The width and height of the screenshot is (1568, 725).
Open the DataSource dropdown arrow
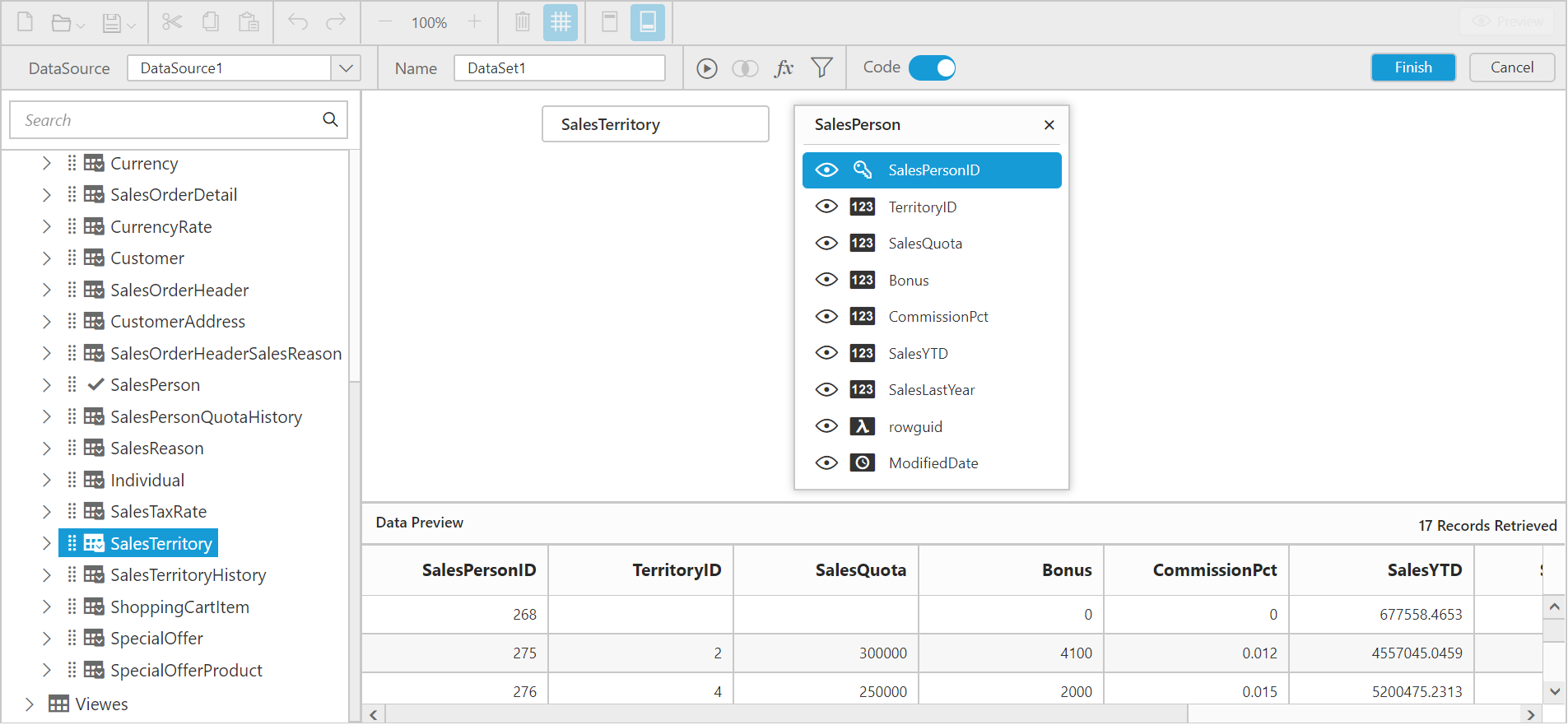346,68
